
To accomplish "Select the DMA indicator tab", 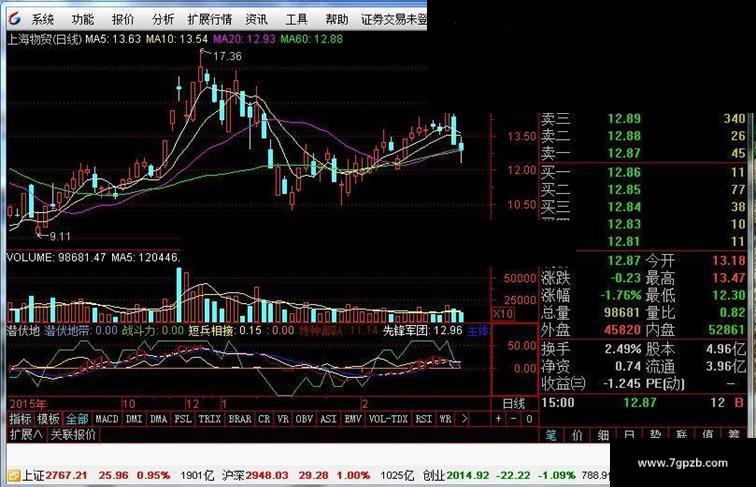I will tap(158, 419).
